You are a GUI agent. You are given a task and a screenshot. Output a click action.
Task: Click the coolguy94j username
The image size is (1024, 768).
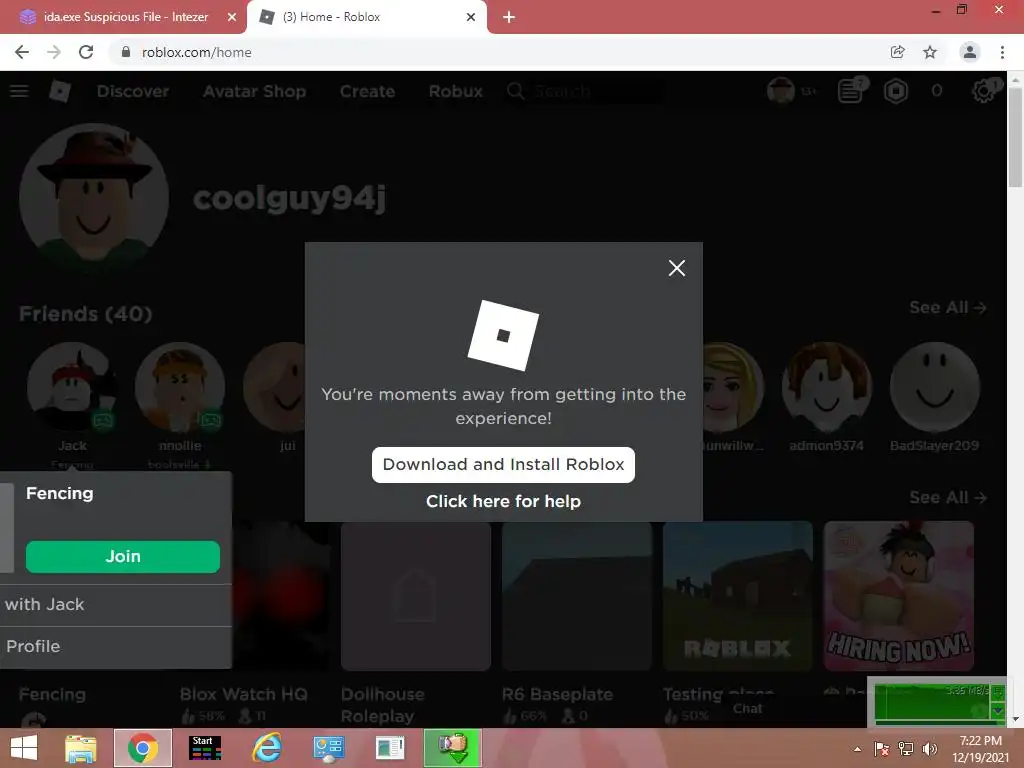[x=289, y=198]
